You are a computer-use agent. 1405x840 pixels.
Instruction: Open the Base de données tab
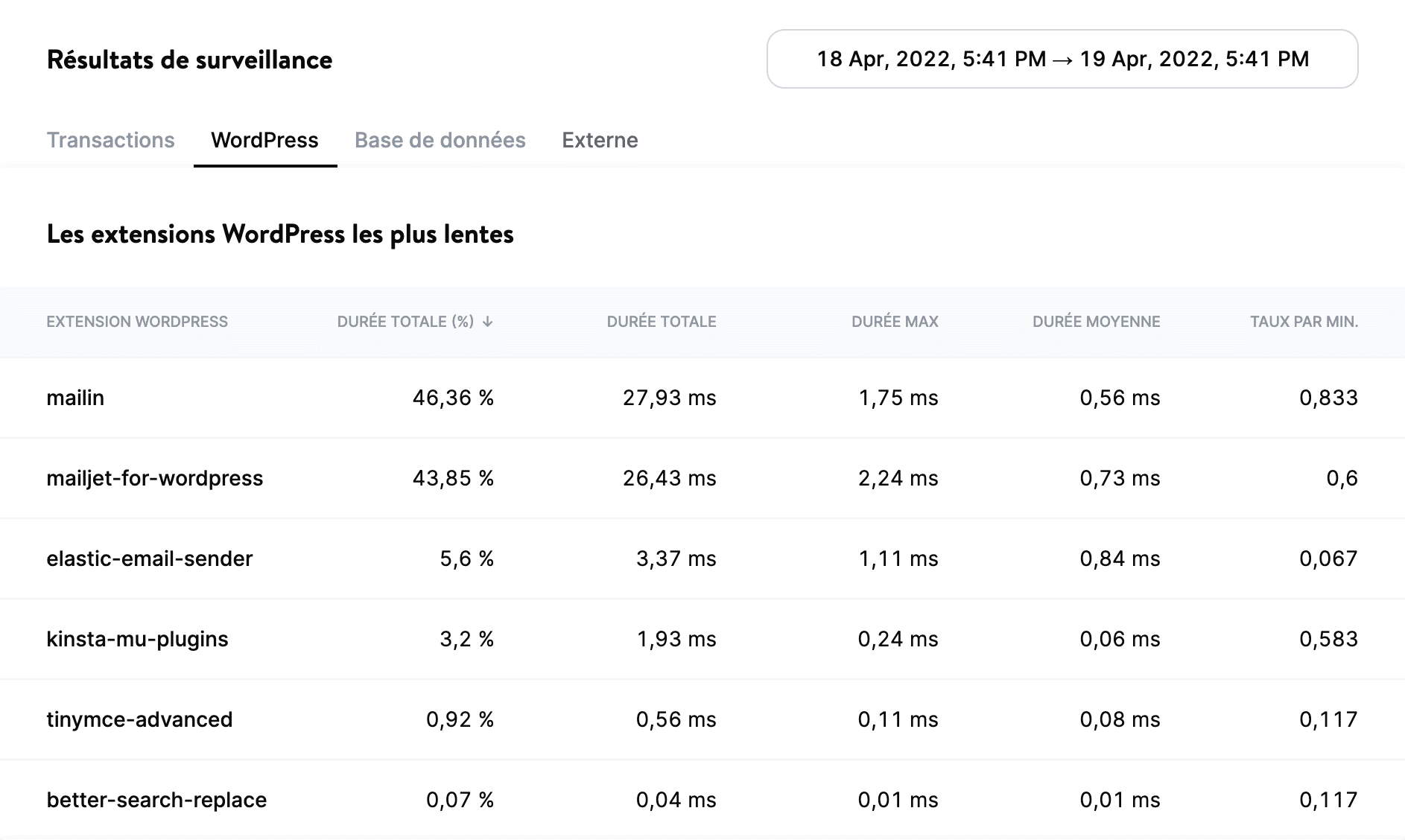[440, 140]
